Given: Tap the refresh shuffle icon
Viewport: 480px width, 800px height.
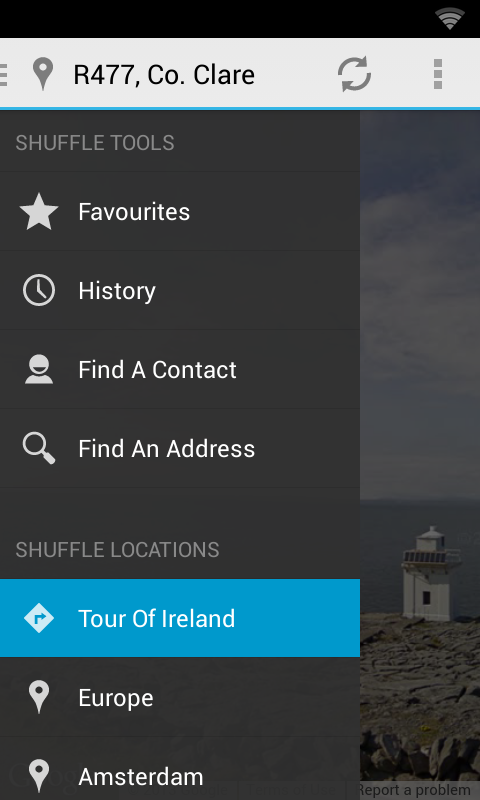Looking at the screenshot, I should (x=354, y=74).
